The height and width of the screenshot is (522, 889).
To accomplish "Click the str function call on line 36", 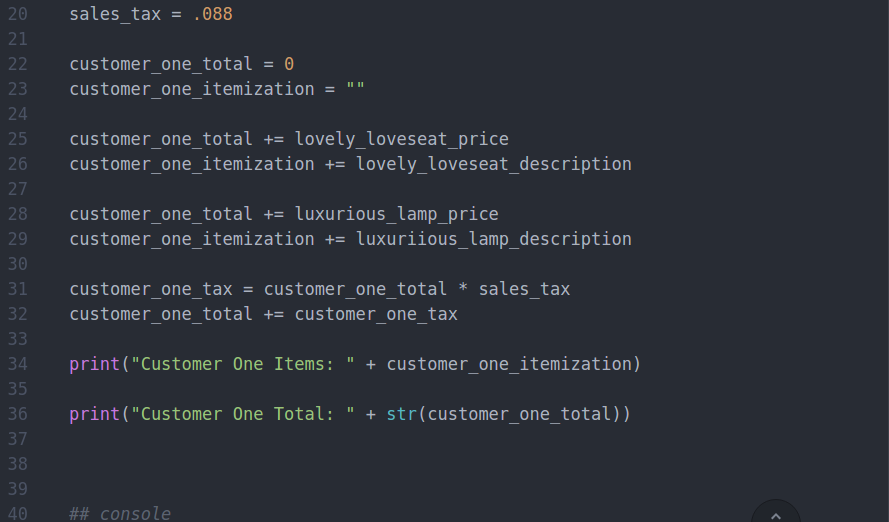I will pos(401,414).
